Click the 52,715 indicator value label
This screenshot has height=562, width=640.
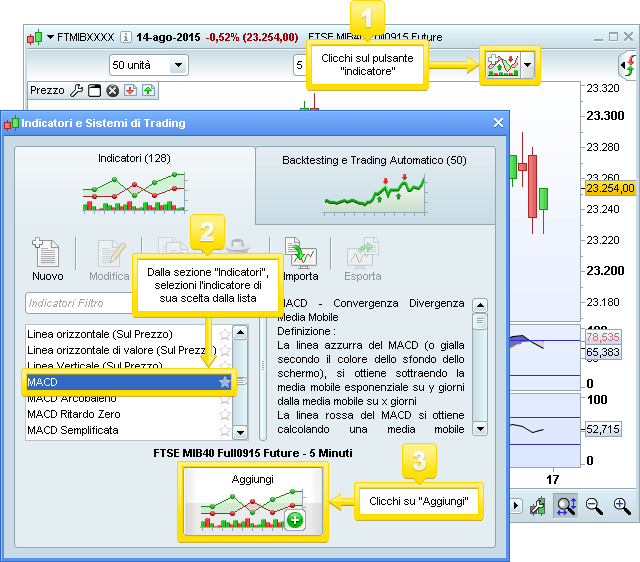(x=603, y=429)
